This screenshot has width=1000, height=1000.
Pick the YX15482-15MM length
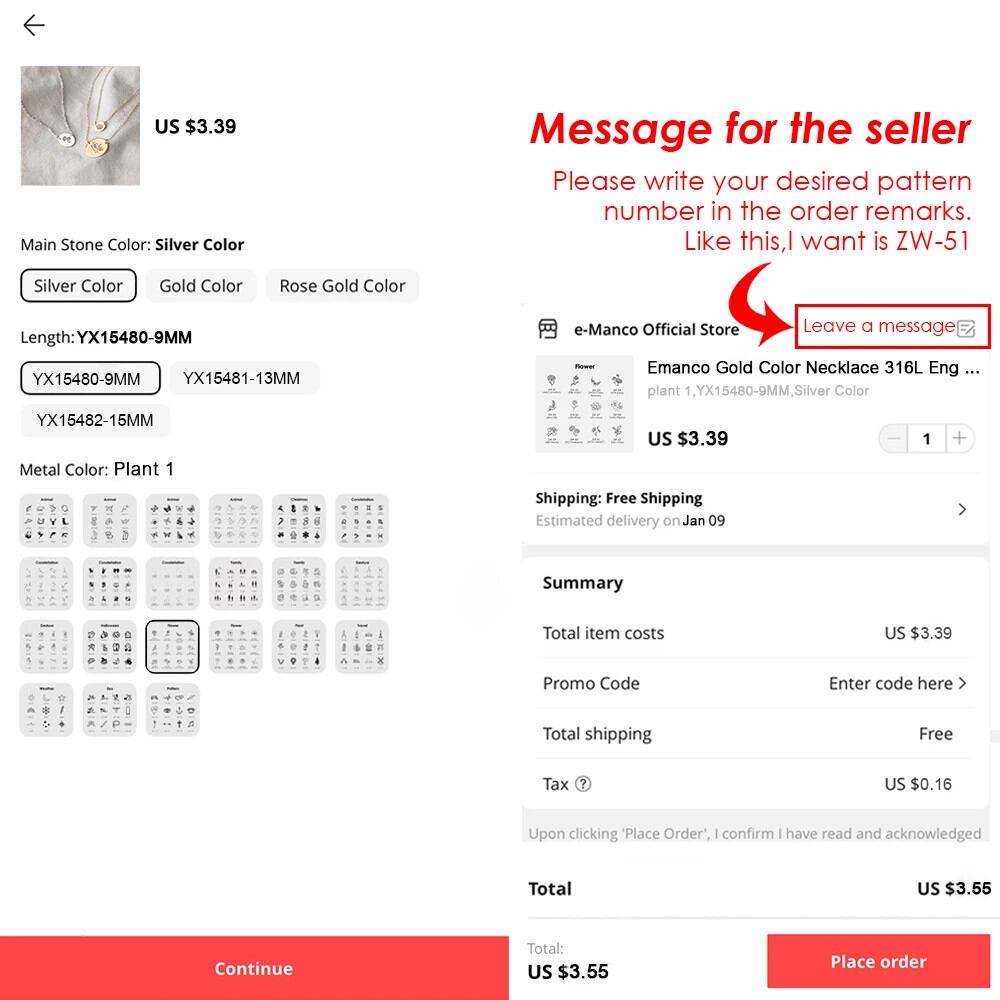coord(94,420)
